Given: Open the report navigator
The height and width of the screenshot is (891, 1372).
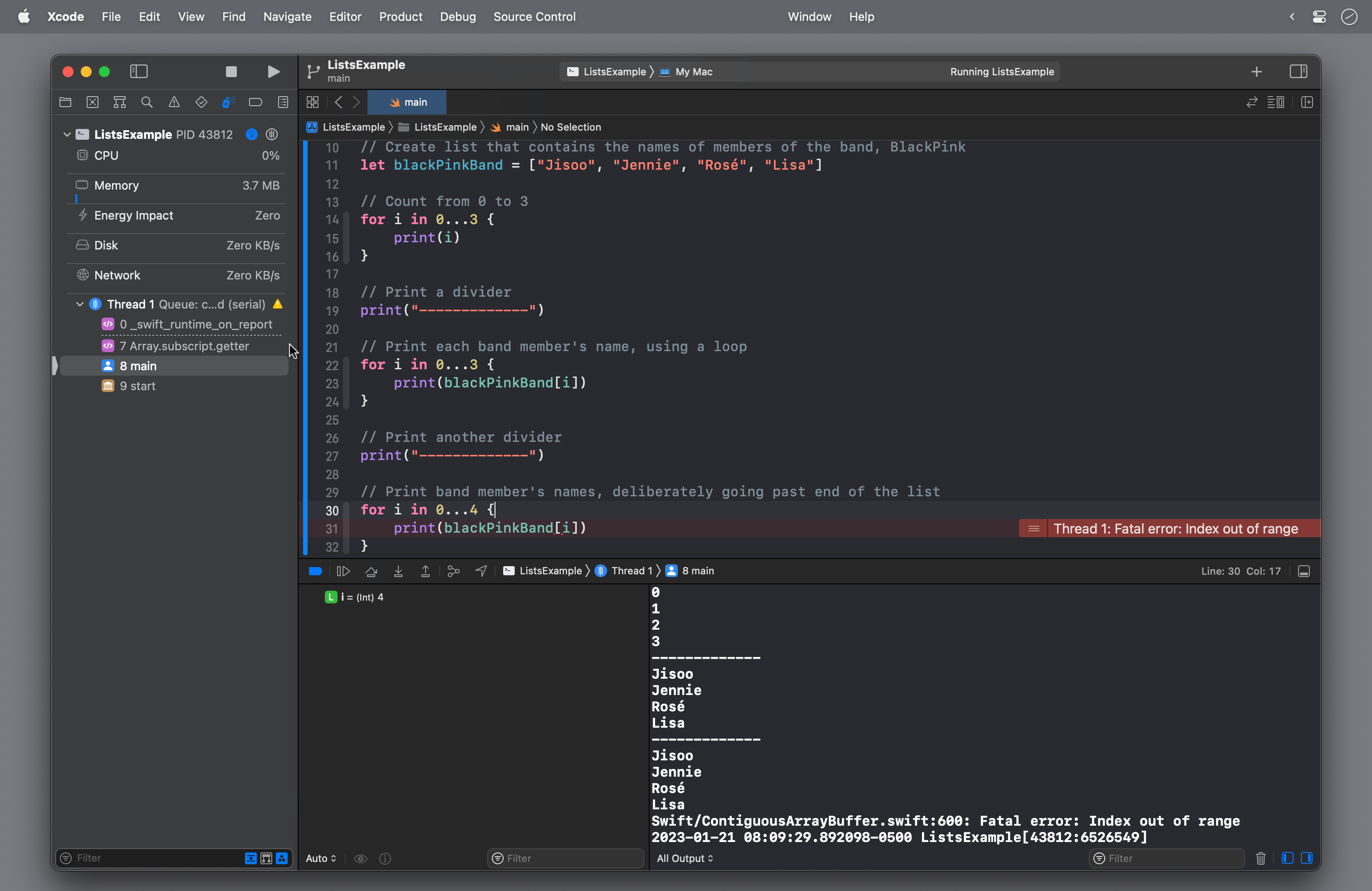Looking at the screenshot, I should 283,102.
